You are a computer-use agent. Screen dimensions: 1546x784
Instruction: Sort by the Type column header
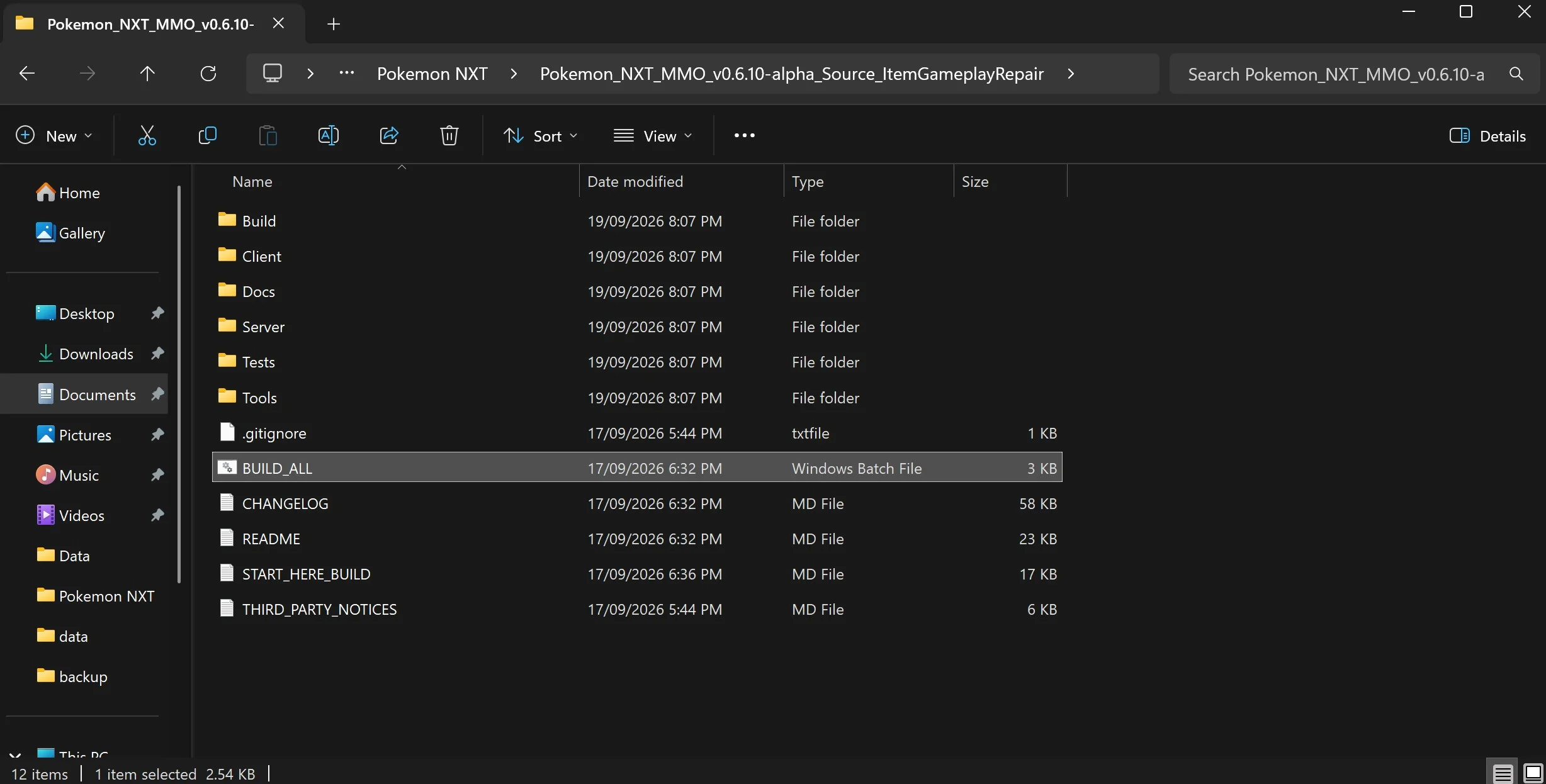click(x=869, y=182)
